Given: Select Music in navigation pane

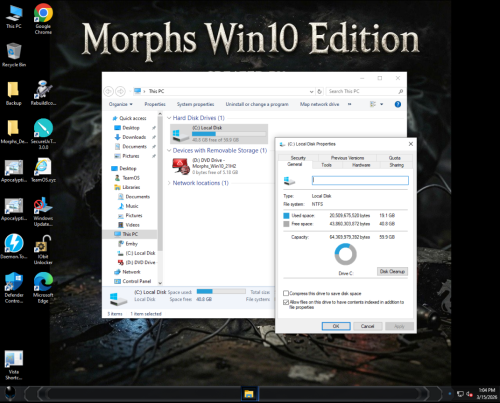Looking at the screenshot, I should [x=132, y=206].
